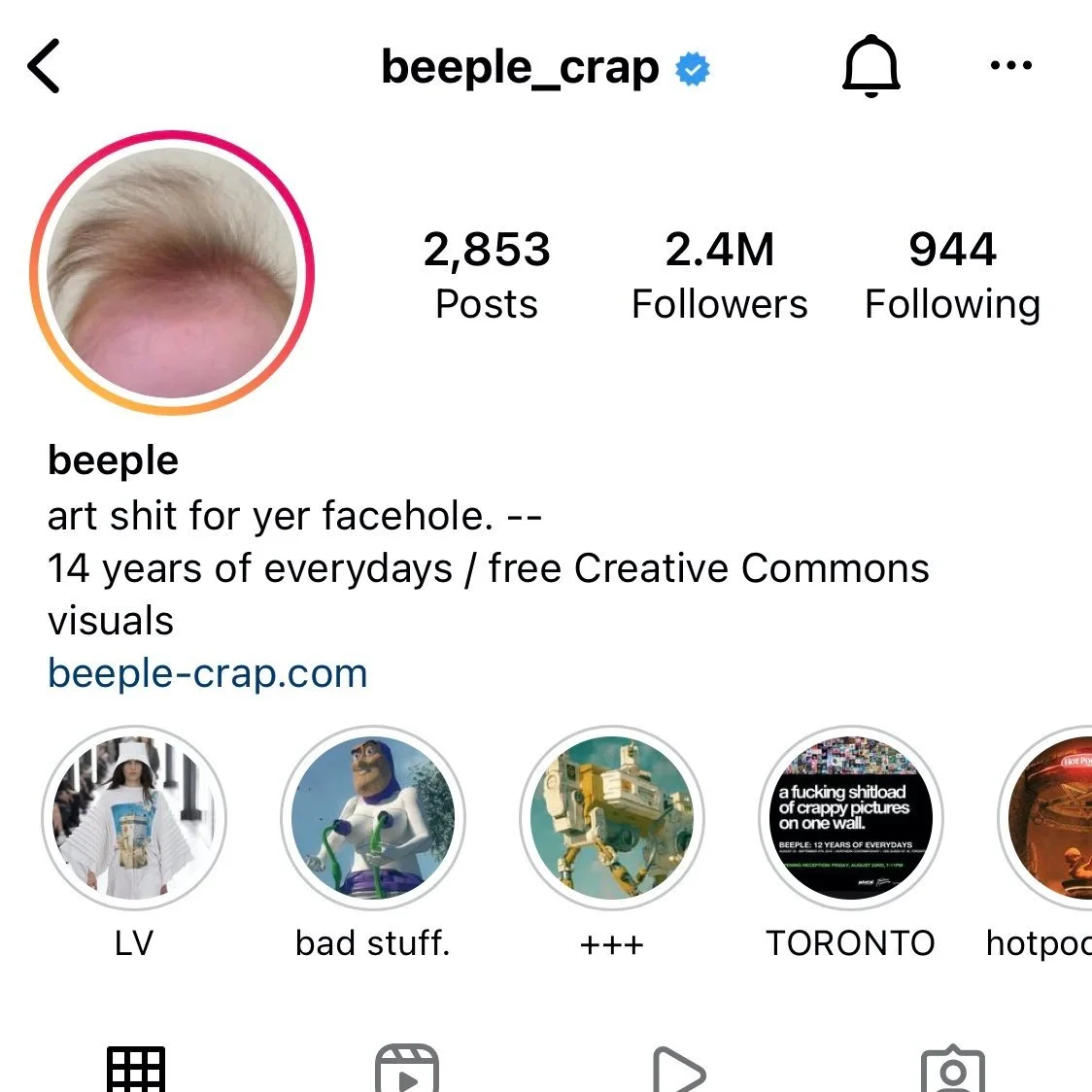Click the beeple_crap username title
Viewport: 1092px width, 1092px height.
[x=520, y=68]
